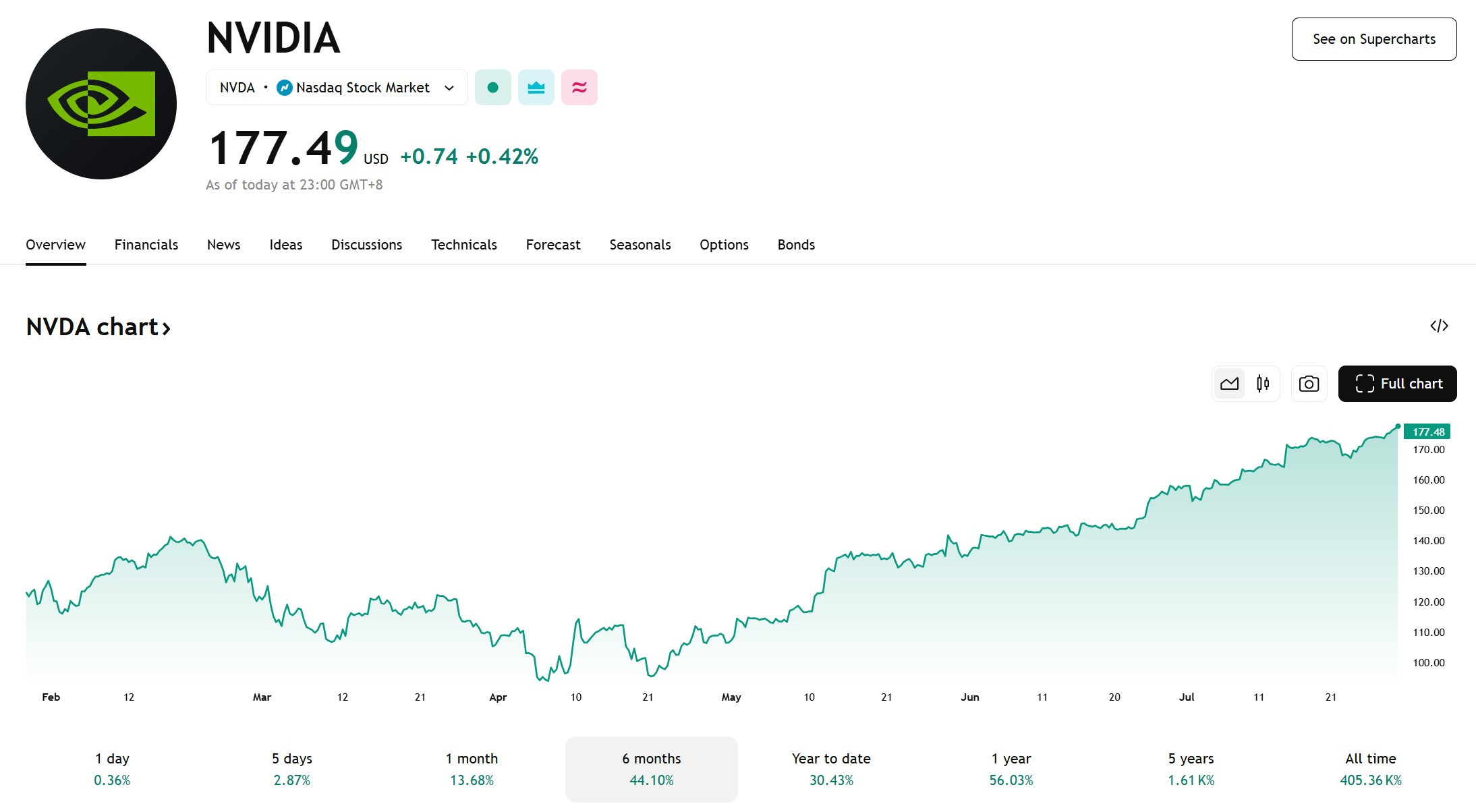Click the 177.48 current price label on chart
The width and height of the screenshot is (1476, 812).
pos(1427,432)
